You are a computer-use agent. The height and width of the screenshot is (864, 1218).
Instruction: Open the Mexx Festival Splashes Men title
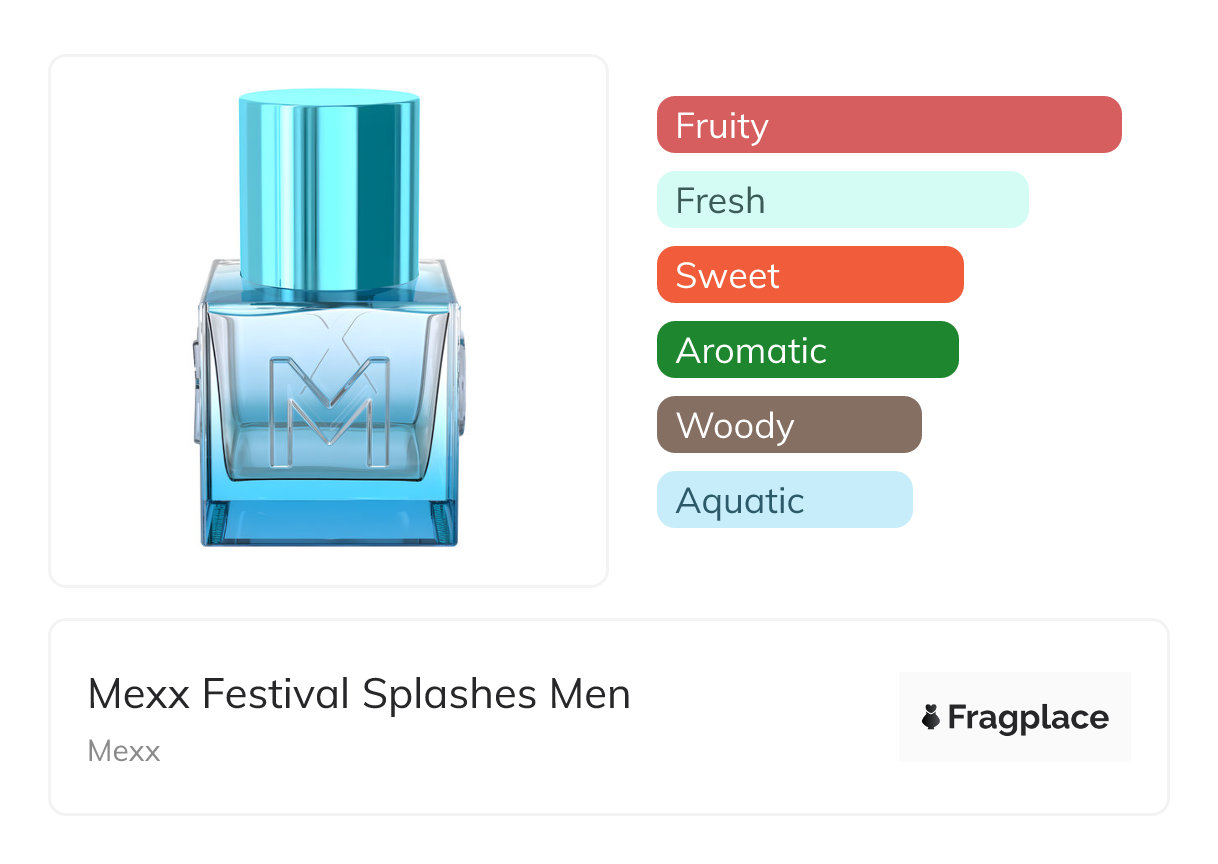point(359,694)
